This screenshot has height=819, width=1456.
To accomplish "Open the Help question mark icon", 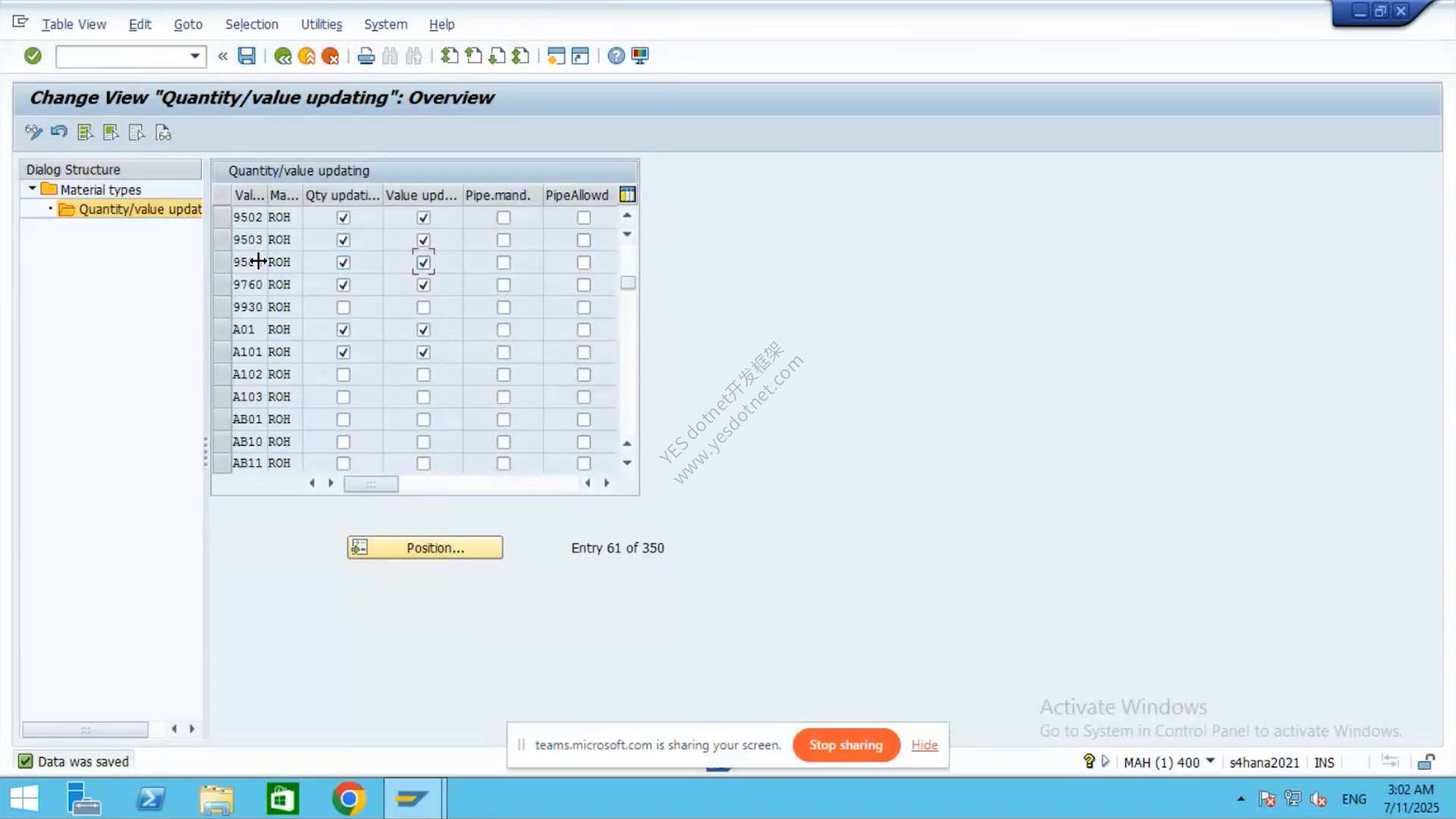I will pyautogui.click(x=617, y=56).
